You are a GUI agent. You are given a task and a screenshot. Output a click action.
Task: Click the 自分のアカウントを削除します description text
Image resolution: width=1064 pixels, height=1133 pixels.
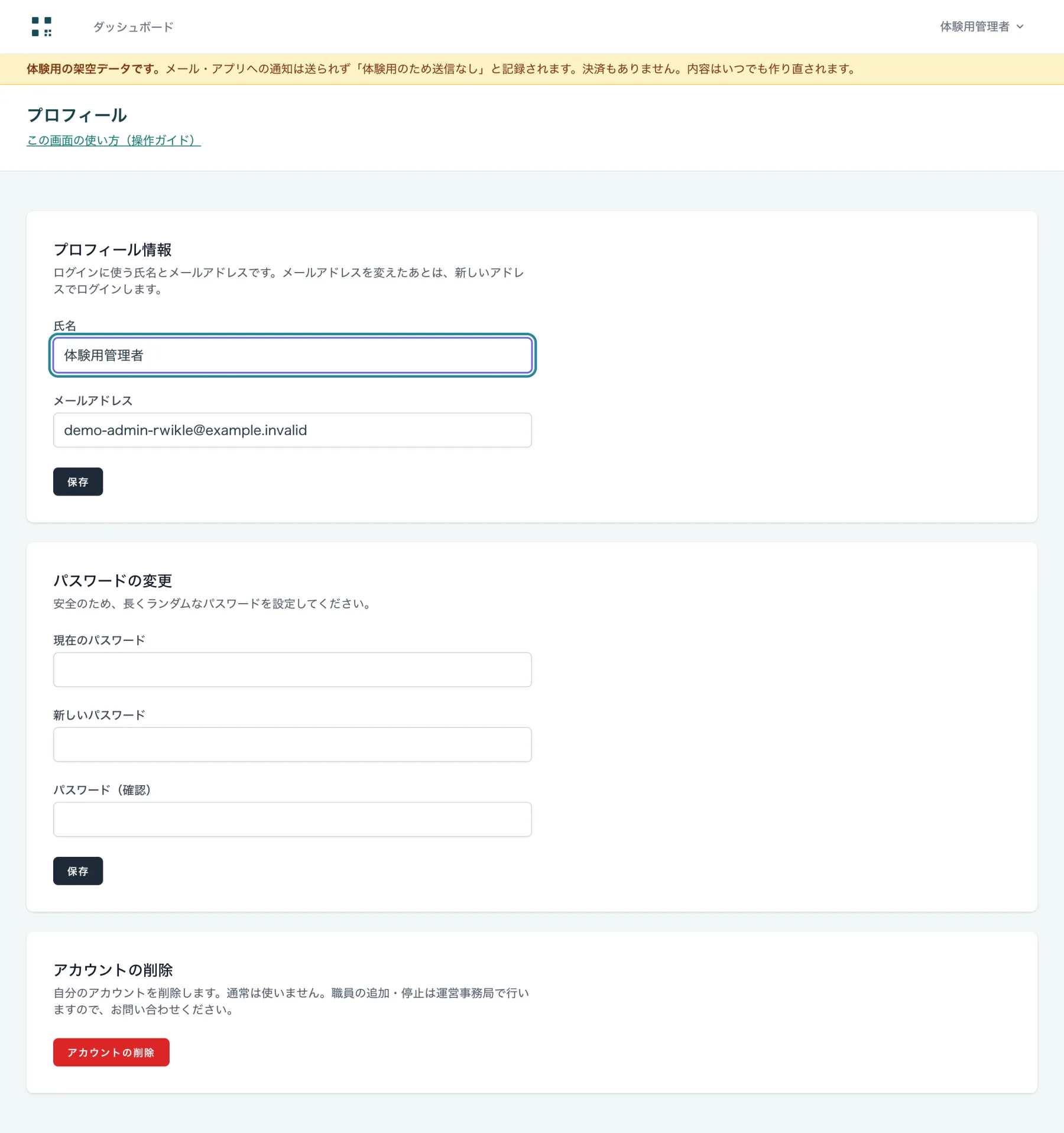291,1001
